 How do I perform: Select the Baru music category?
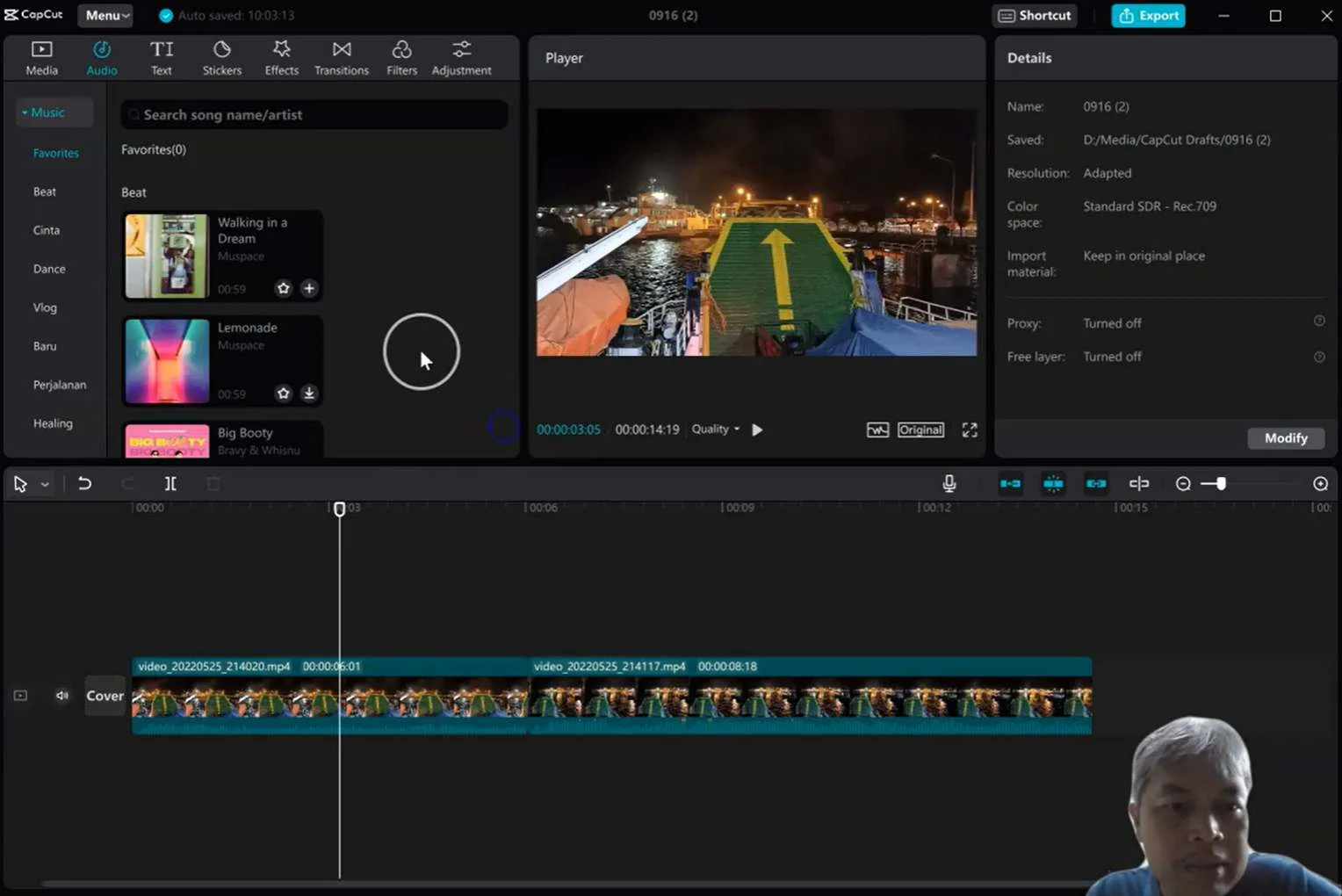45,346
